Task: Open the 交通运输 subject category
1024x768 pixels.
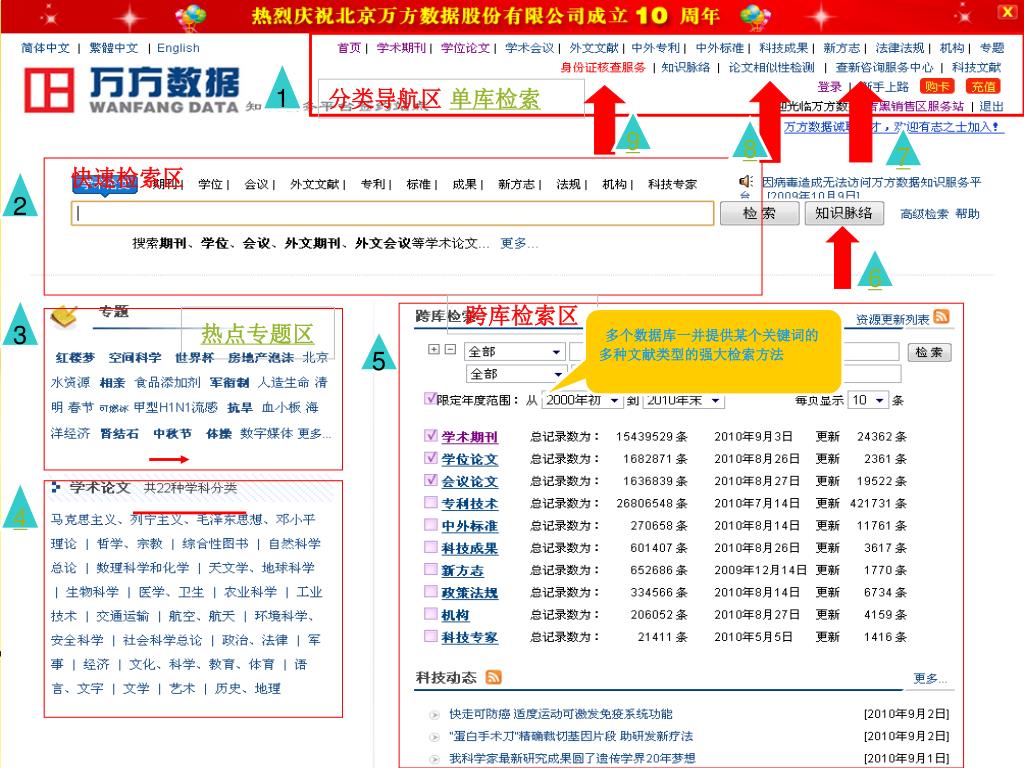Action: coord(123,616)
